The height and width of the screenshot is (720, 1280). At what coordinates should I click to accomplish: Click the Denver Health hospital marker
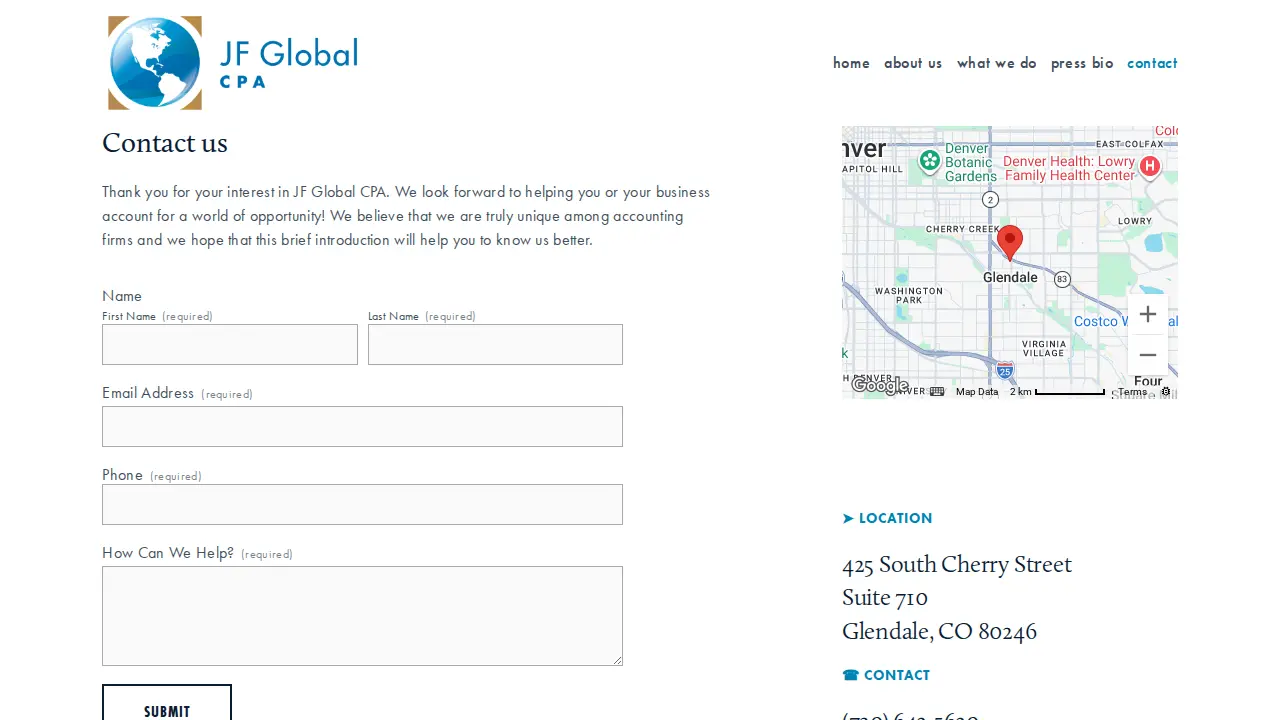[x=1150, y=167]
